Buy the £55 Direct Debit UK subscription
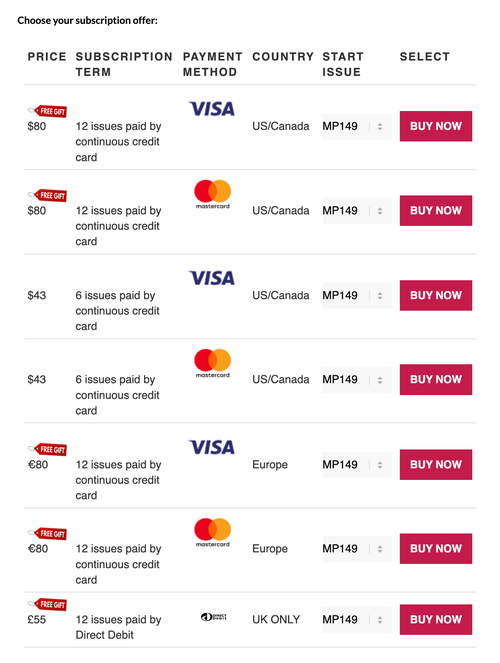The height and width of the screenshot is (663, 500). 436,620
